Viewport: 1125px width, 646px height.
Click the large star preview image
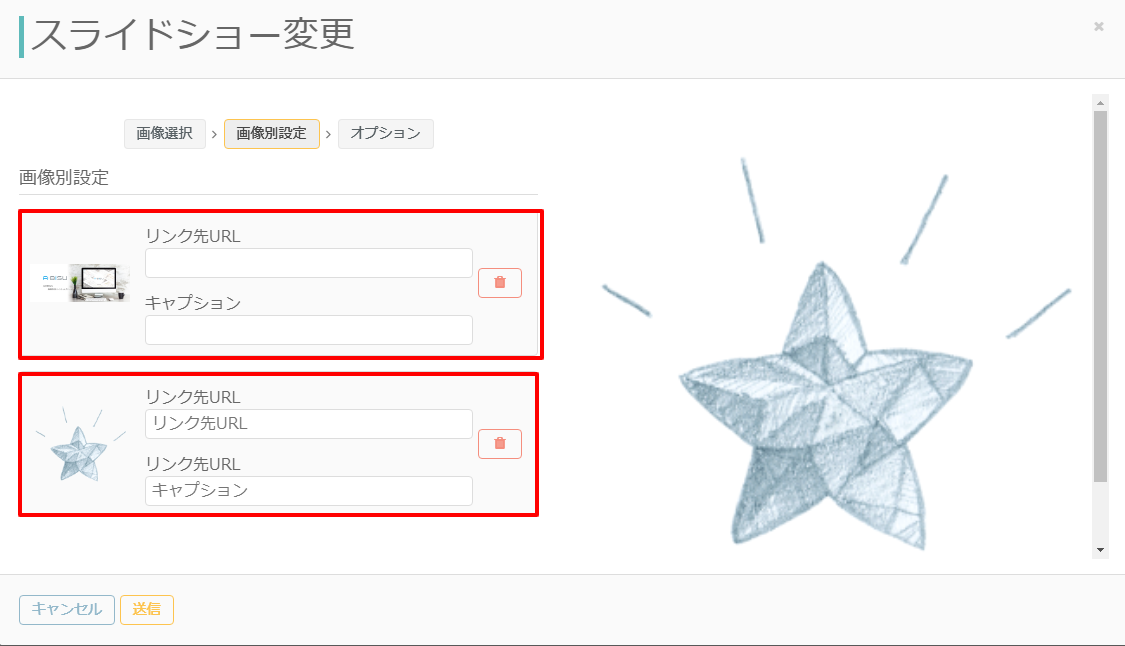point(836,354)
